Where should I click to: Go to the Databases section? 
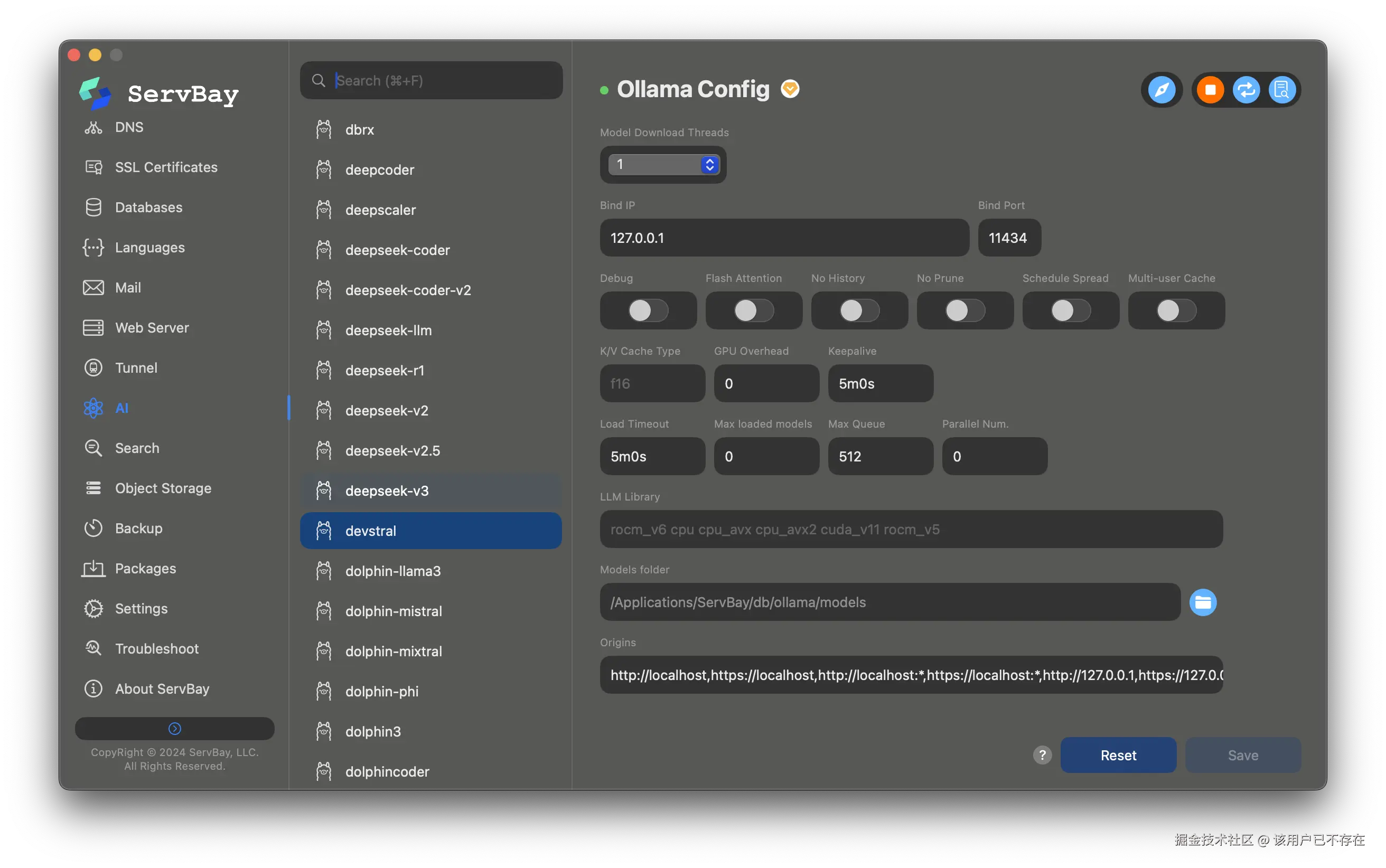(148, 207)
